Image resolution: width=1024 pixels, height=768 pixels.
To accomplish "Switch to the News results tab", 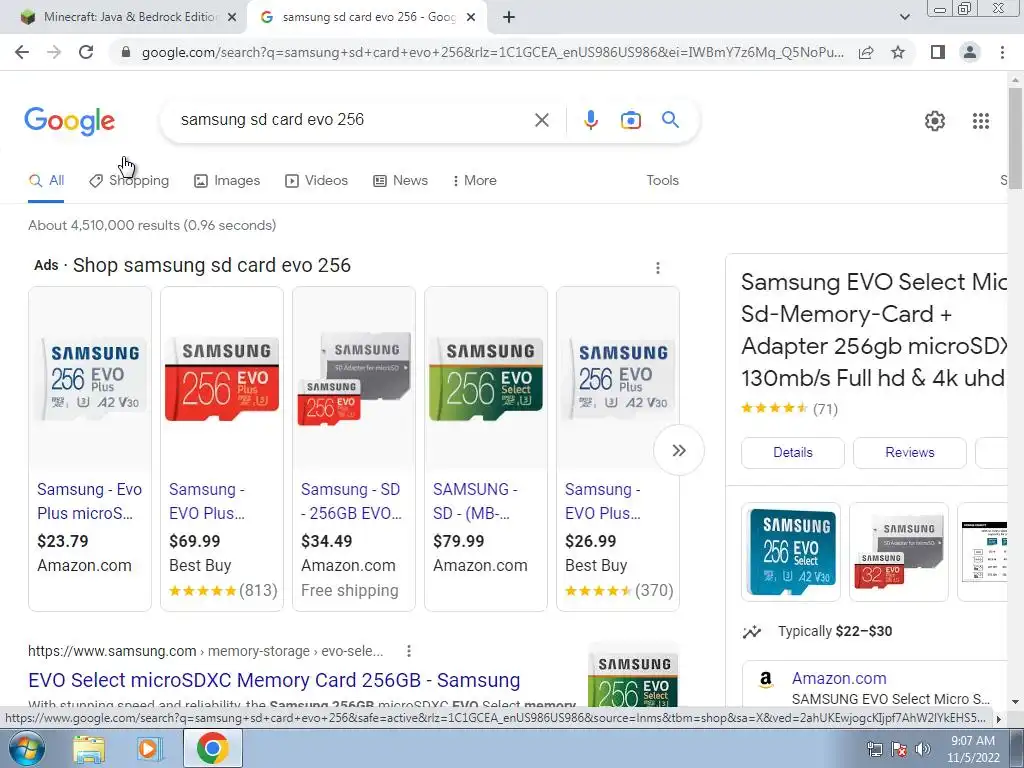I will [400, 180].
